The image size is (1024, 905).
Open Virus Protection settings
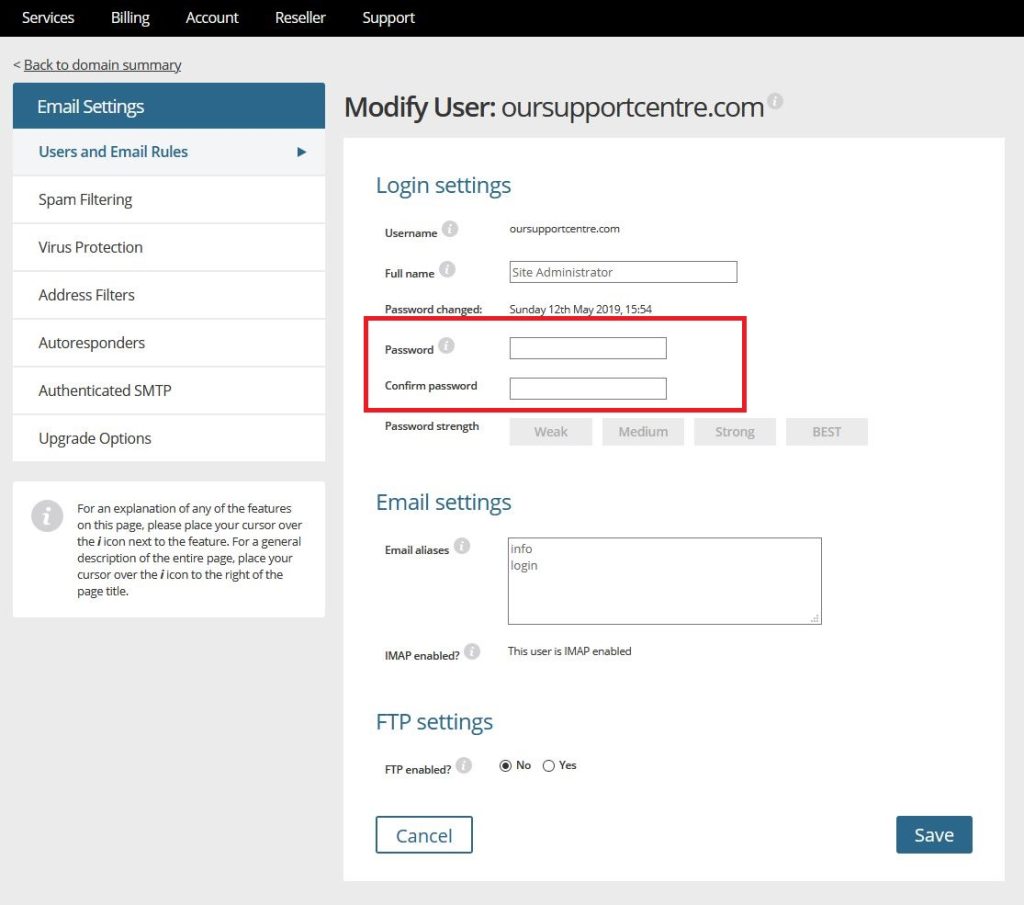[168, 247]
